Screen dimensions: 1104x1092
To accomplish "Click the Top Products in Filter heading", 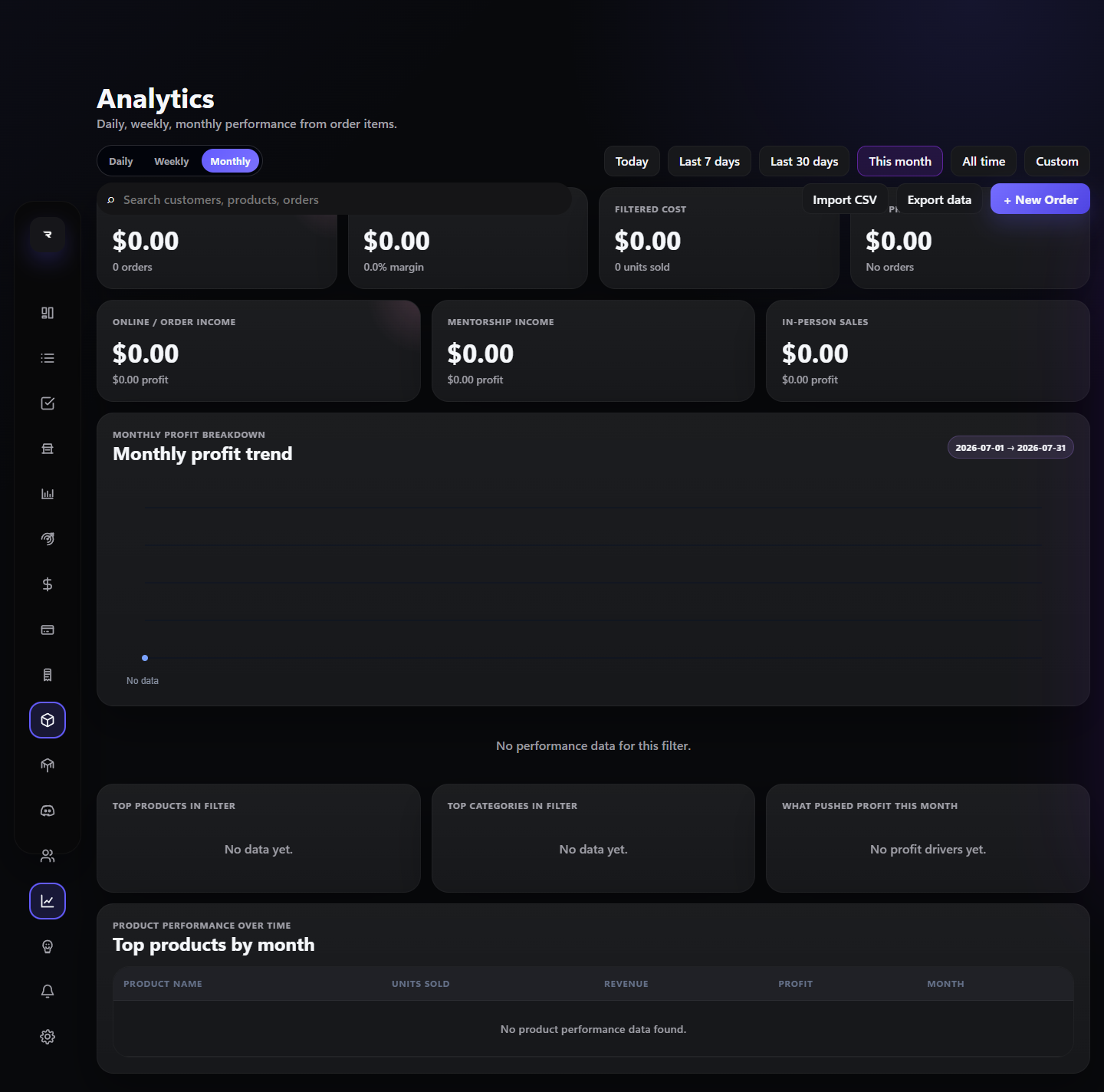I will (174, 806).
